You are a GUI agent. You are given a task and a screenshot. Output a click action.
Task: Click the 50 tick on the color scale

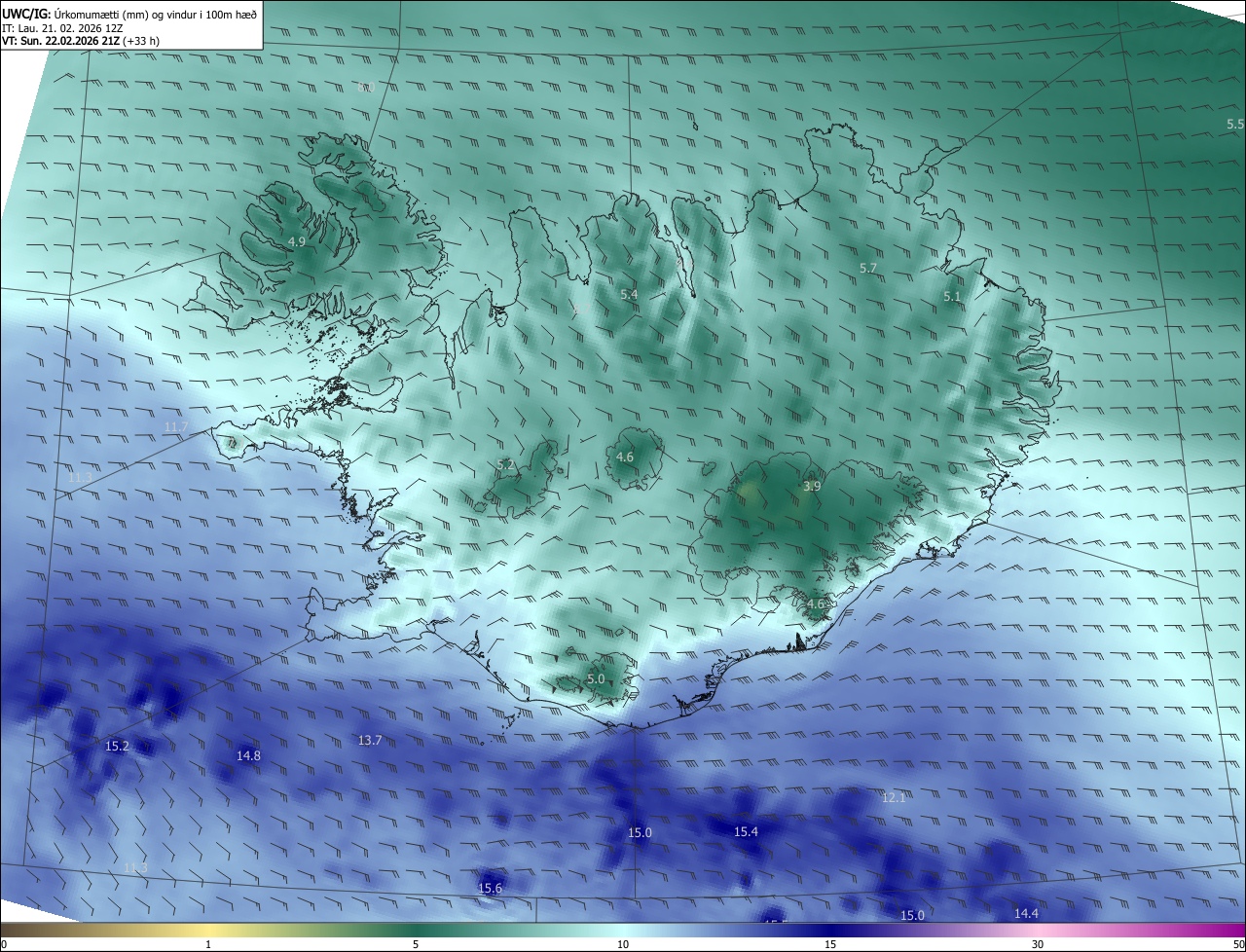[x=1238, y=945]
